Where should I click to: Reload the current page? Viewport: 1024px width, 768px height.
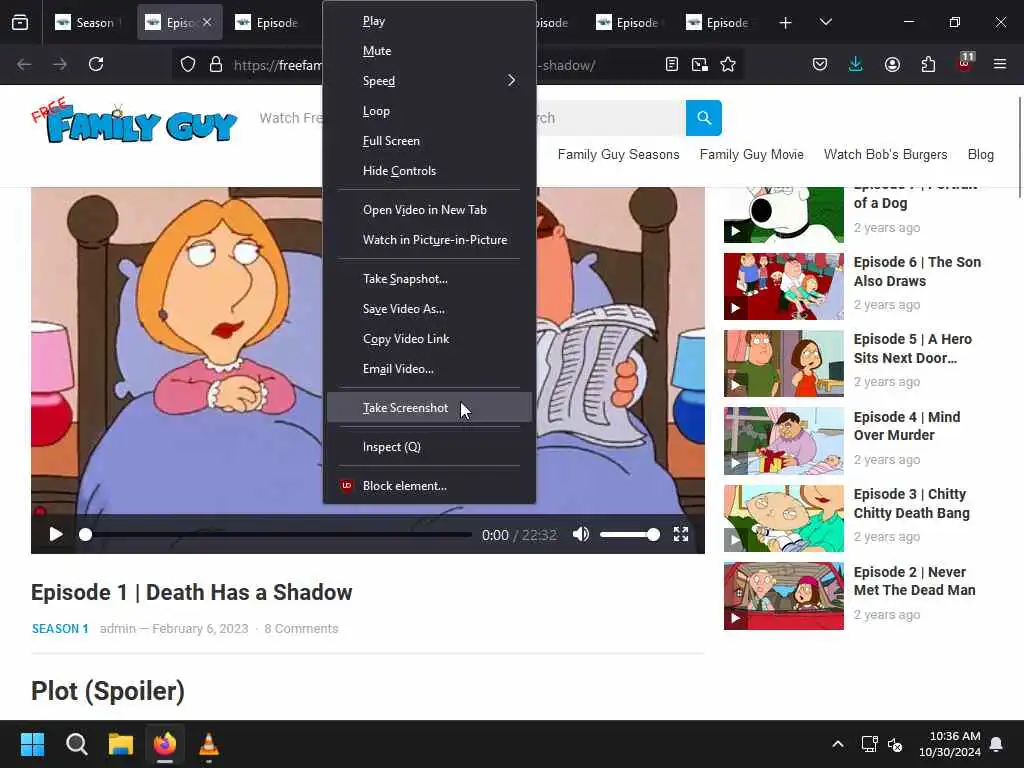[x=96, y=64]
